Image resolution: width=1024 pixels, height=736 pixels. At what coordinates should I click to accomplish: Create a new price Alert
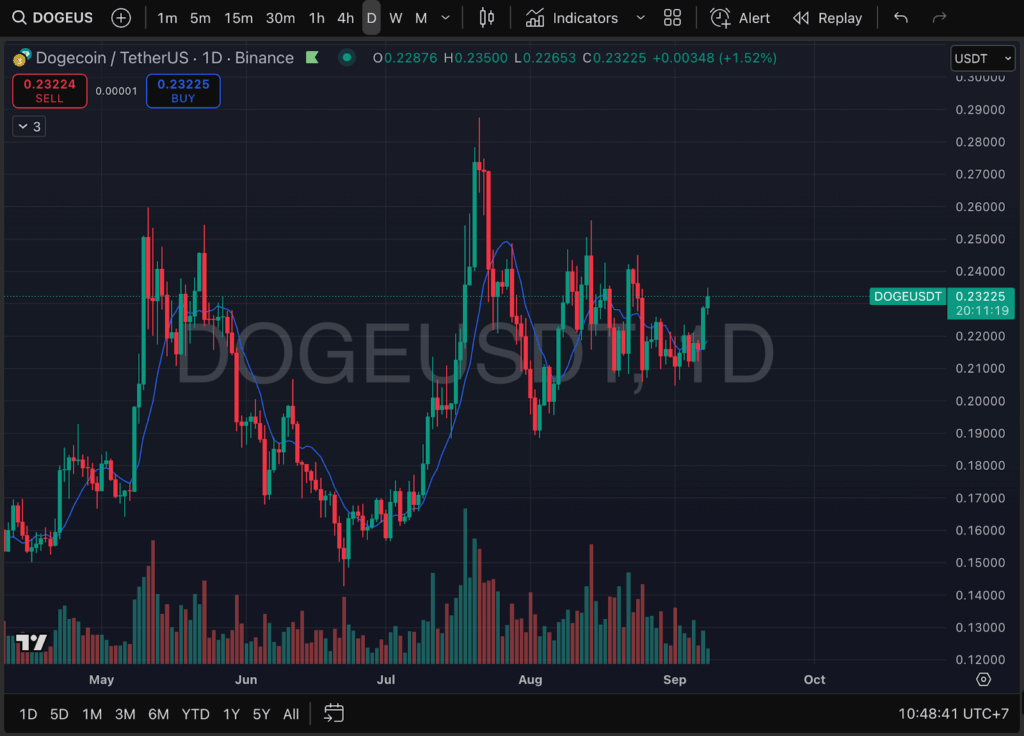(x=740, y=18)
